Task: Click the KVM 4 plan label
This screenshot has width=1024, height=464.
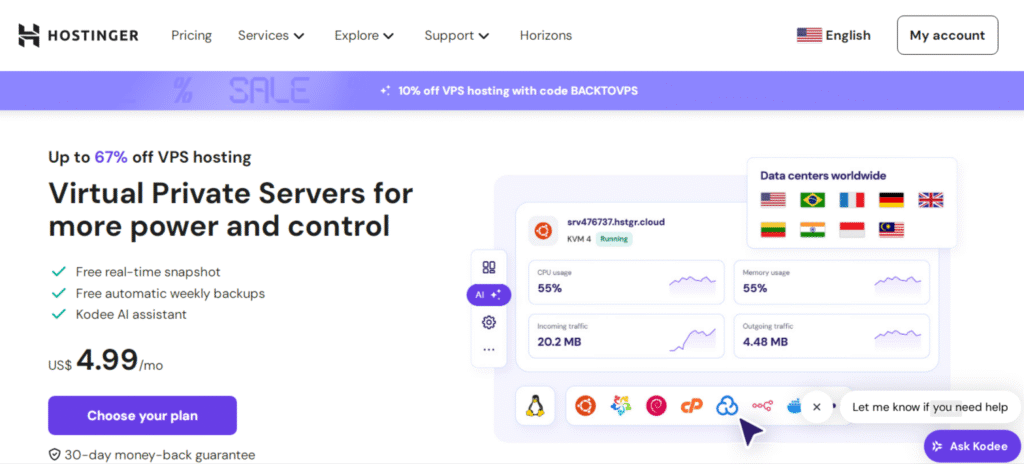Action: [x=579, y=239]
